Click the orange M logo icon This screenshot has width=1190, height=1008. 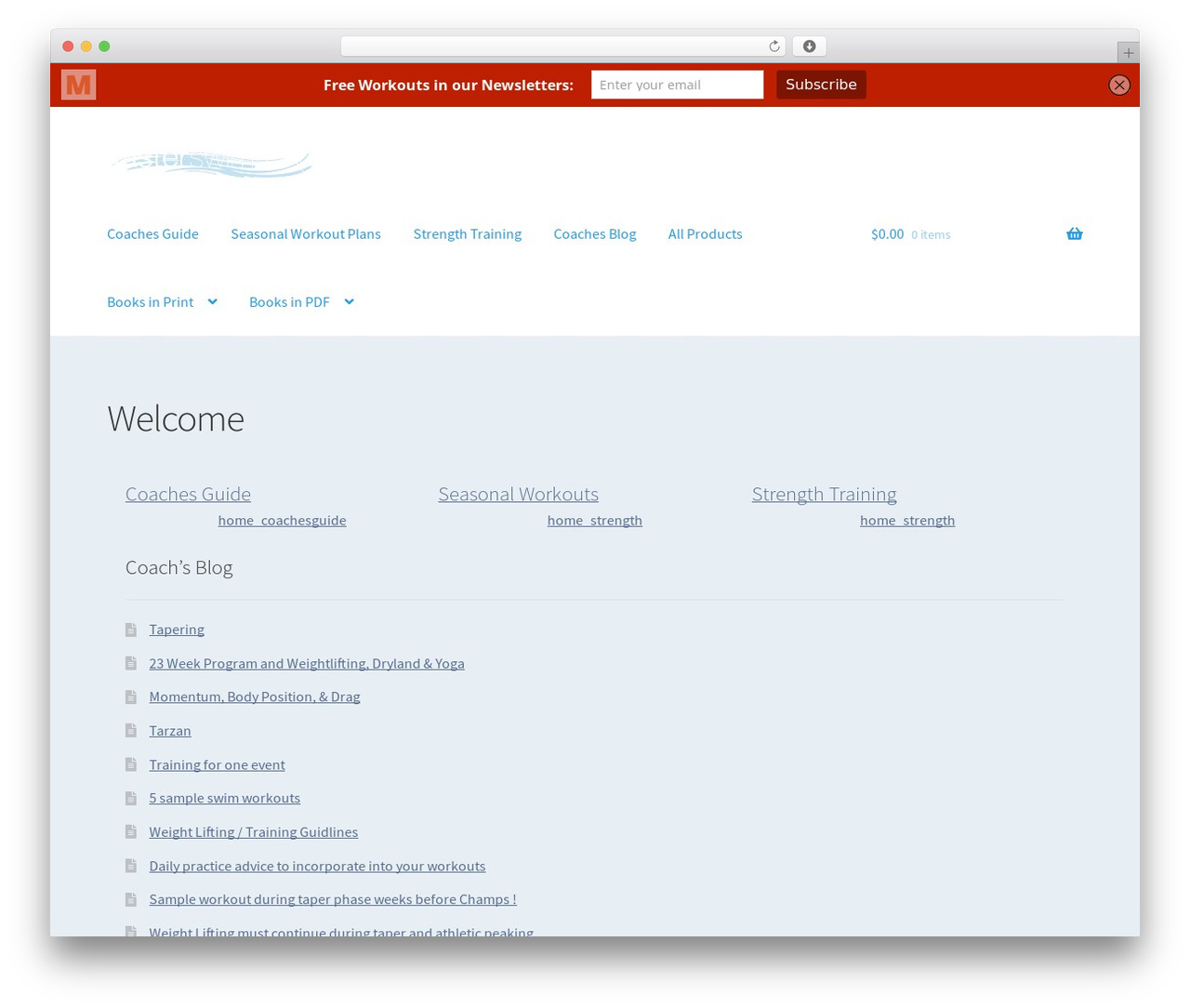(78, 85)
